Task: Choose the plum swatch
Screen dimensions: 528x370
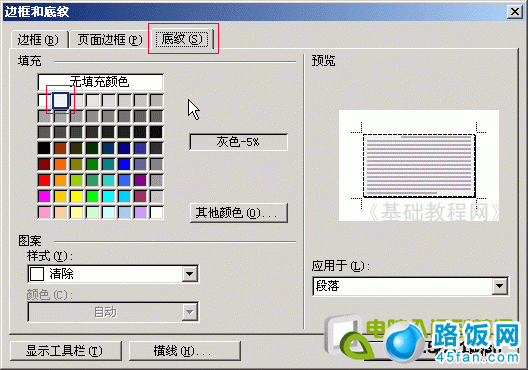Action: point(140,197)
